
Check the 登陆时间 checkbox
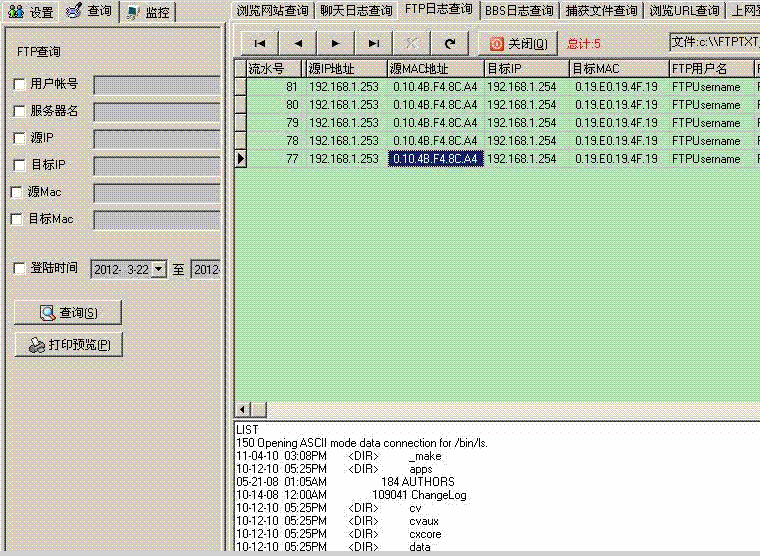pyautogui.click(x=20, y=268)
